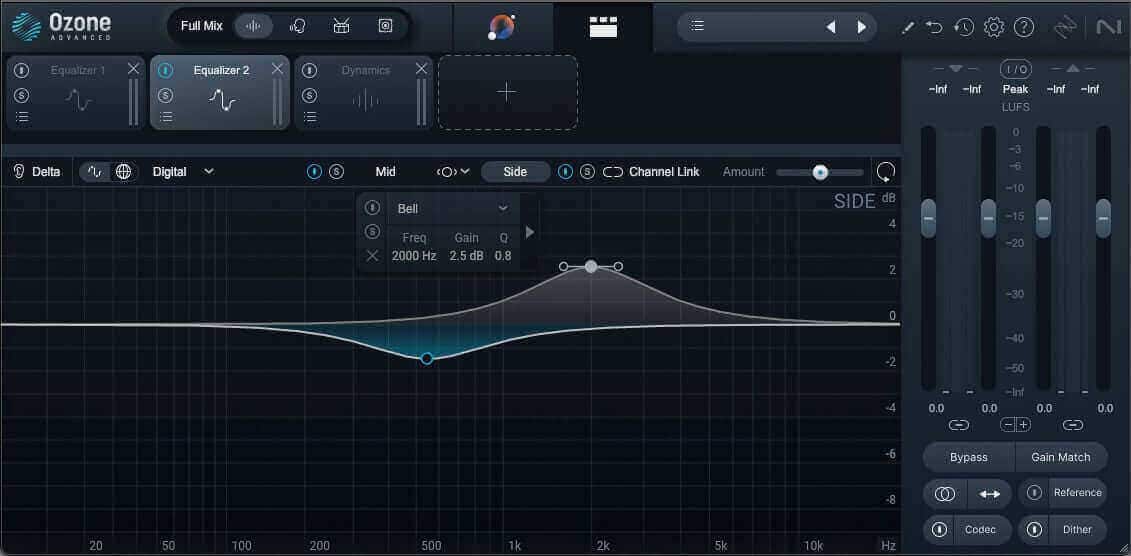The width and height of the screenshot is (1131, 556).
Task: Toggle the selected band power button
Action: click(x=372, y=208)
